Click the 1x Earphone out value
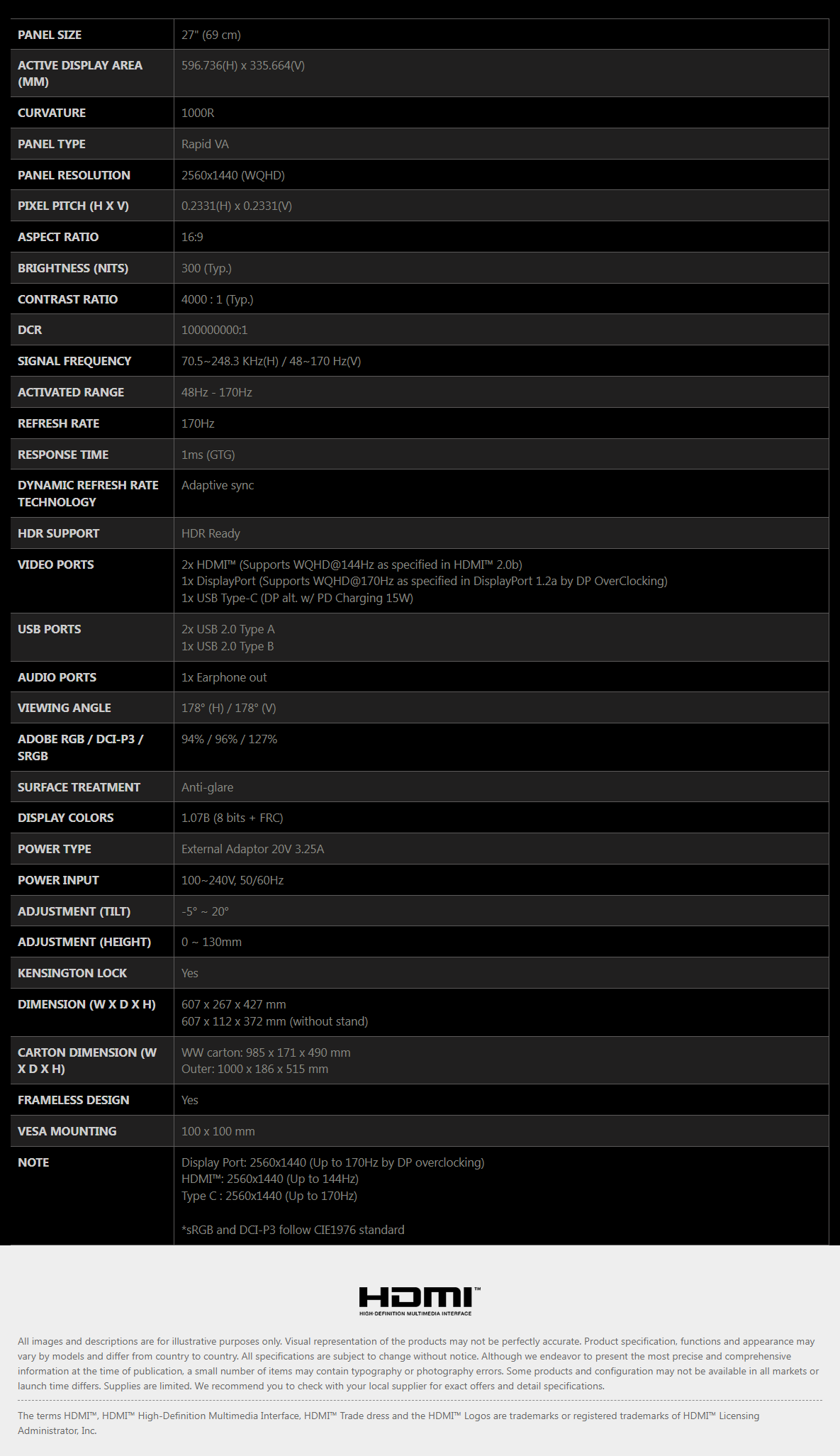The height and width of the screenshot is (1456, 840). click(224, 677)
